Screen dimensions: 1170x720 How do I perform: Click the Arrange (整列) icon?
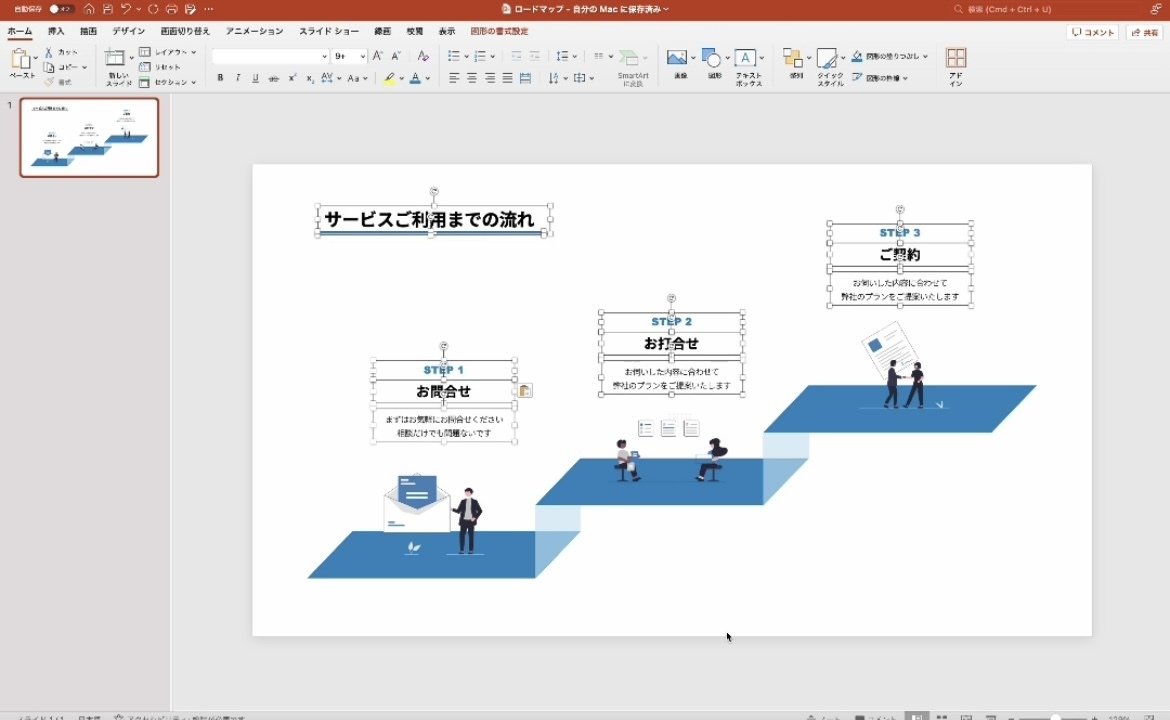point(791,58)
